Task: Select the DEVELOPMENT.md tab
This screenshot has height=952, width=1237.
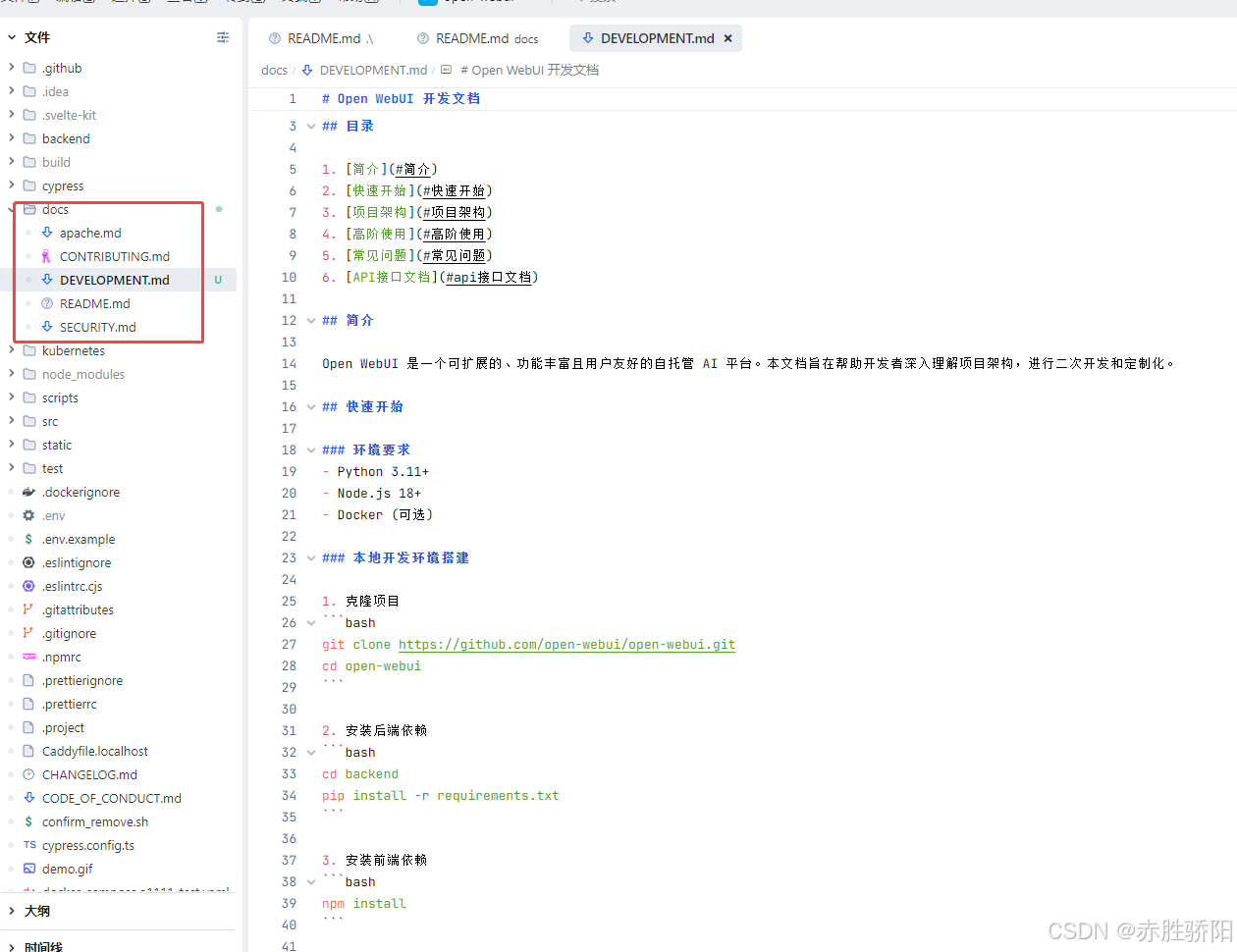Action: 657,38
